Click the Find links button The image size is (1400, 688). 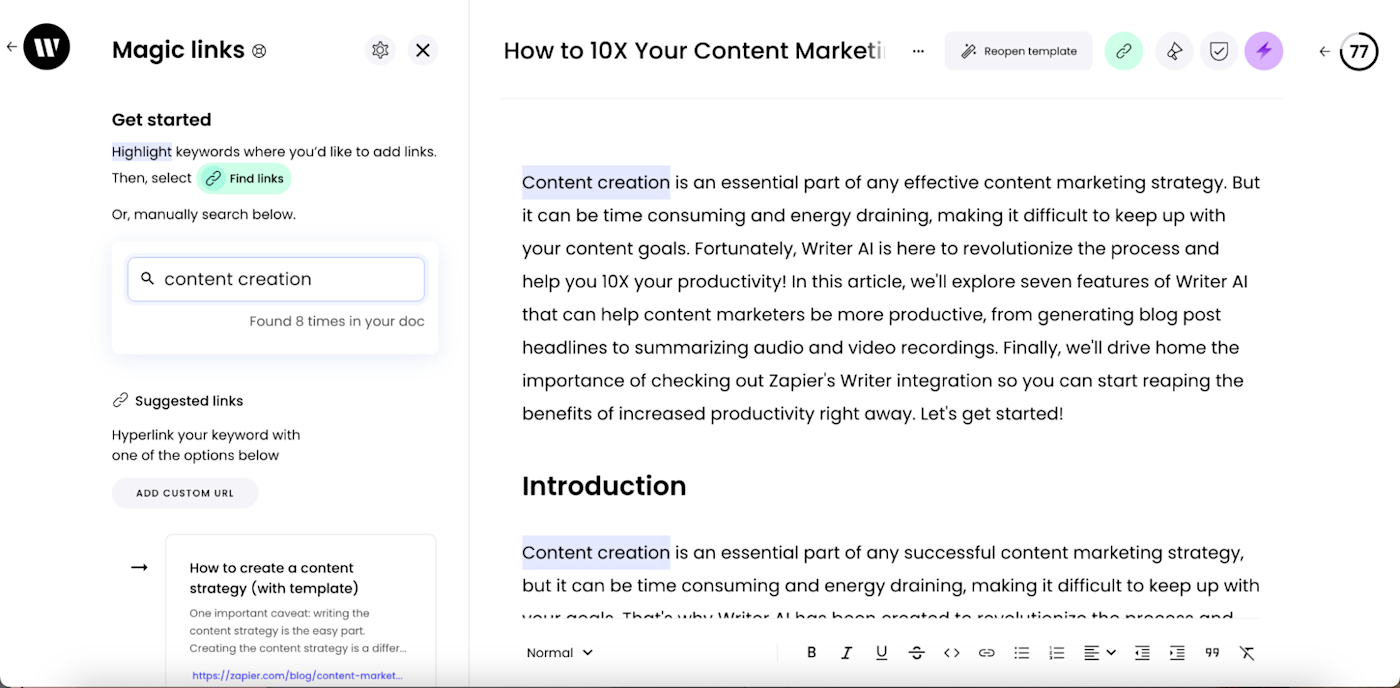tap(245, 179)
